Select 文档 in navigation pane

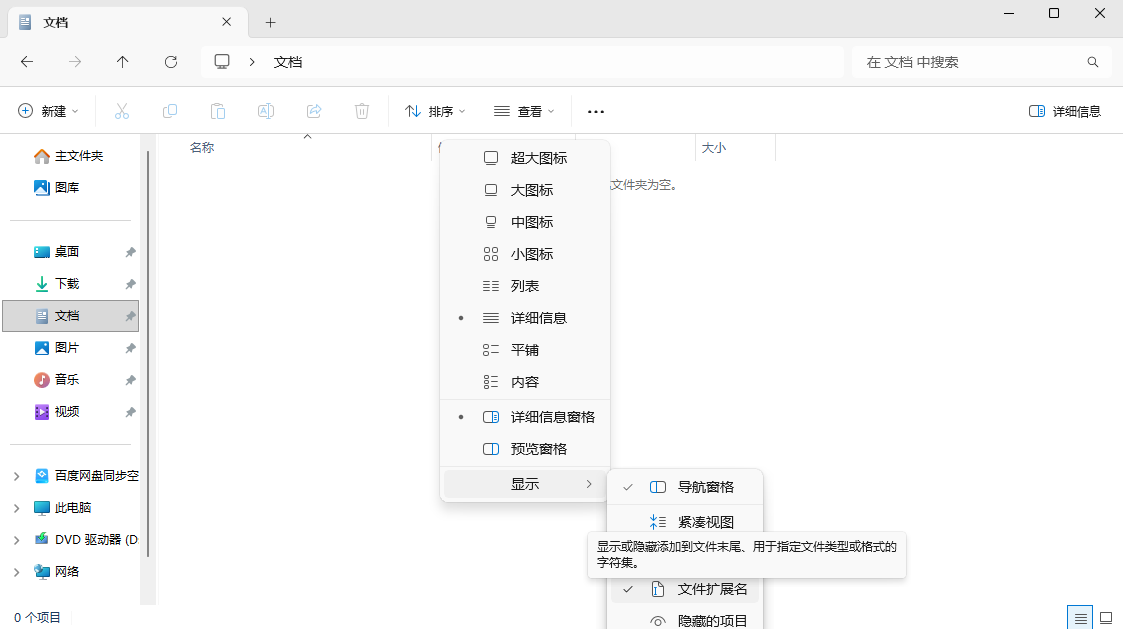[x=70, y=316]
